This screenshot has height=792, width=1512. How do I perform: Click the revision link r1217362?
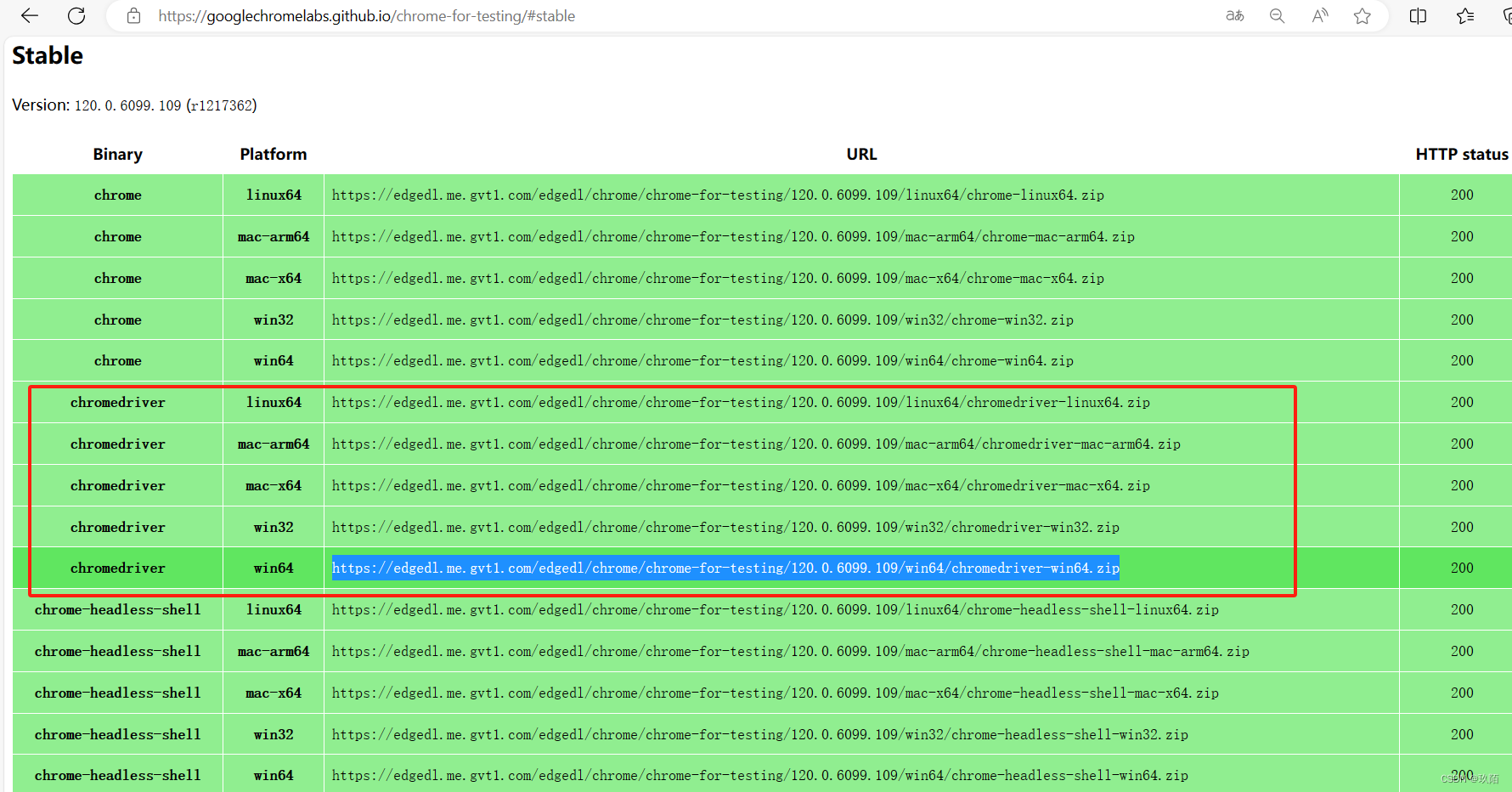click(222, 105)
